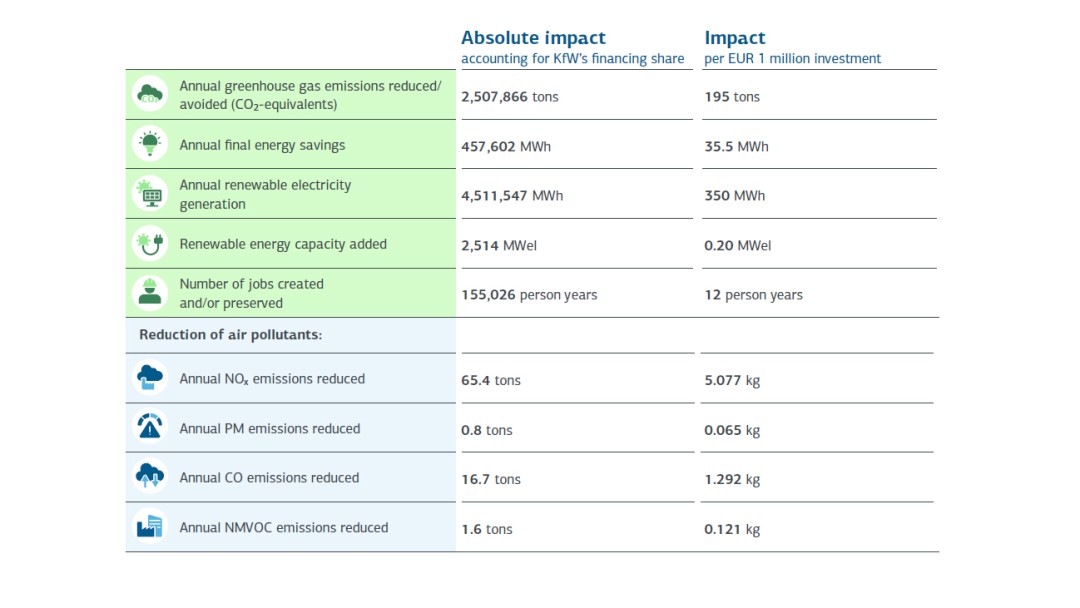Click the worker jobs created icon
The height and width of the screenshot is (608, 1080).
coord(149,292)
